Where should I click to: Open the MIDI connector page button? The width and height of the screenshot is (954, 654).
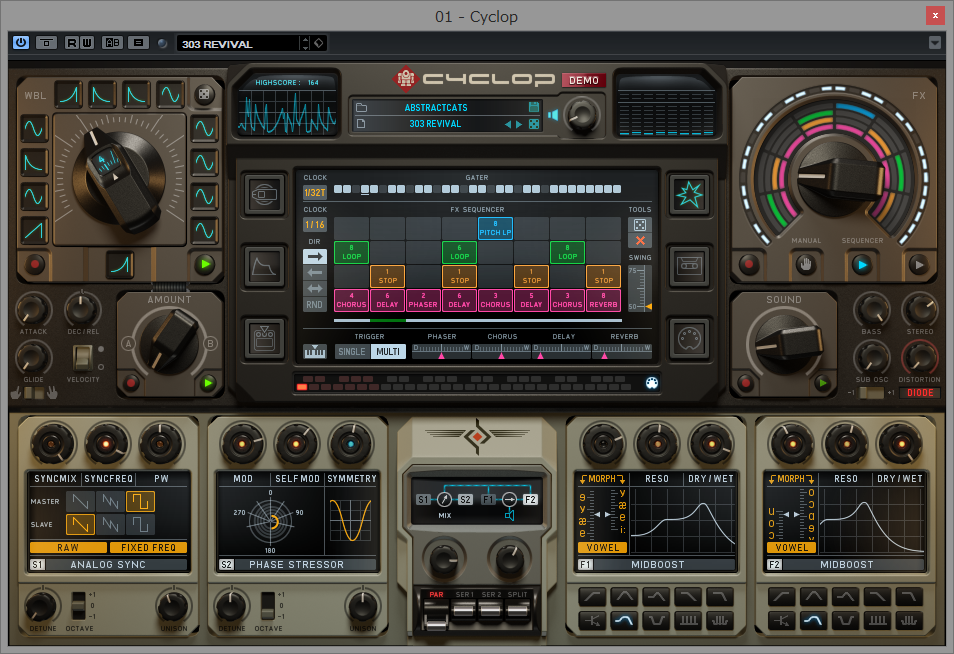pyautogui.click(x=689, y=338)
